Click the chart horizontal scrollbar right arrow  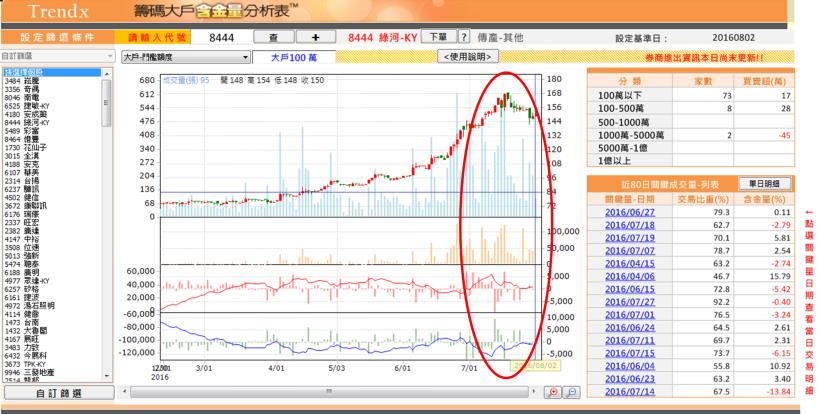(533, 391)
